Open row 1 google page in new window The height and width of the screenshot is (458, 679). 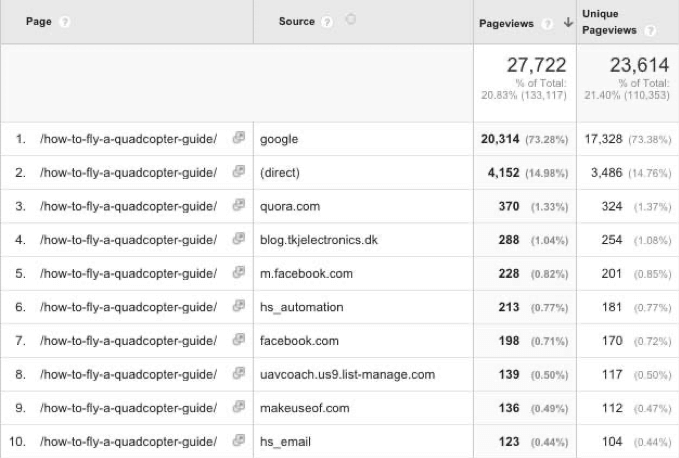point(239,138)
